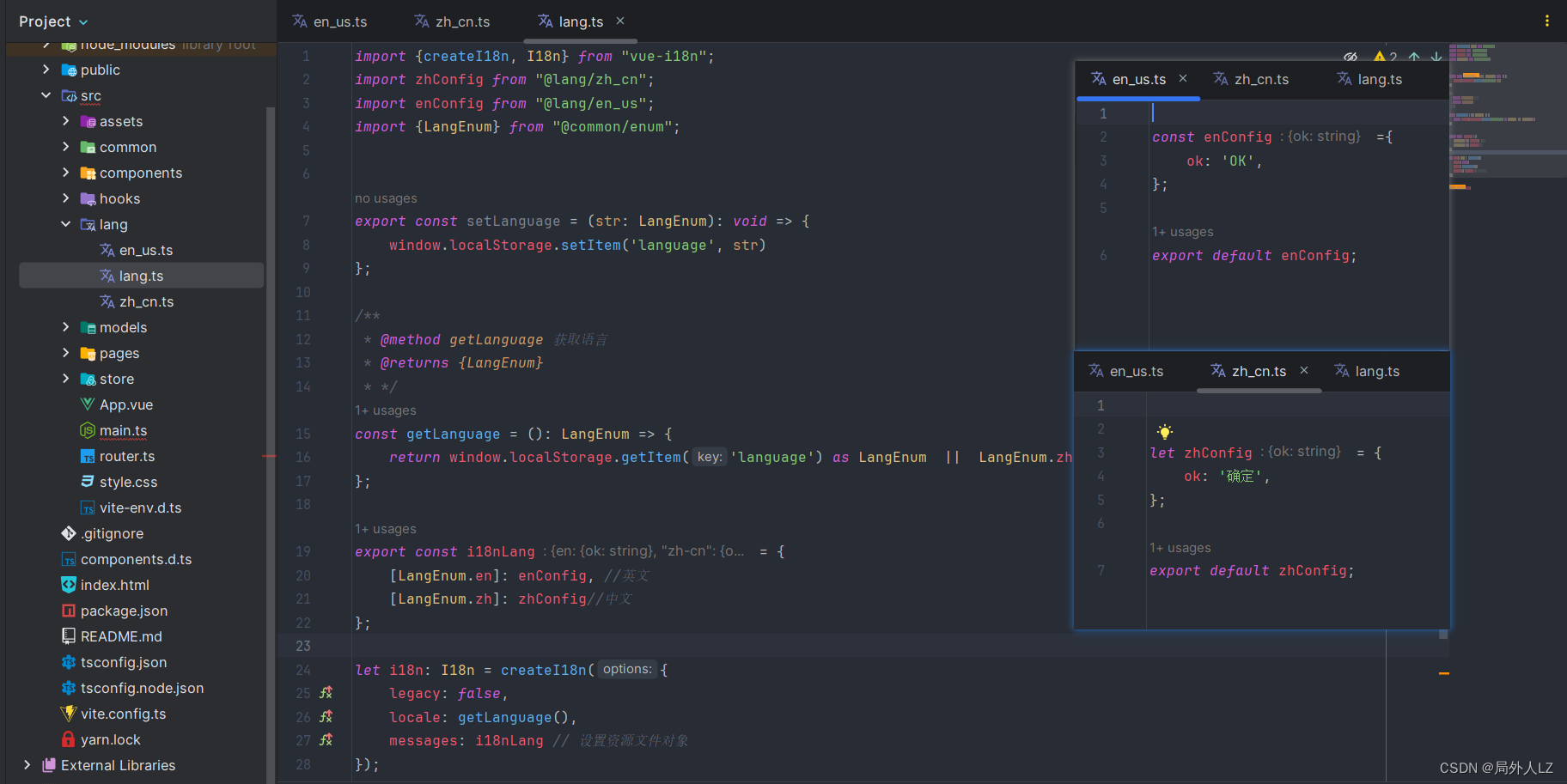The width and height of the screenshot is (1567, 784).
Task: Expand External Libraries node
Action: click(x=27, y=765)
